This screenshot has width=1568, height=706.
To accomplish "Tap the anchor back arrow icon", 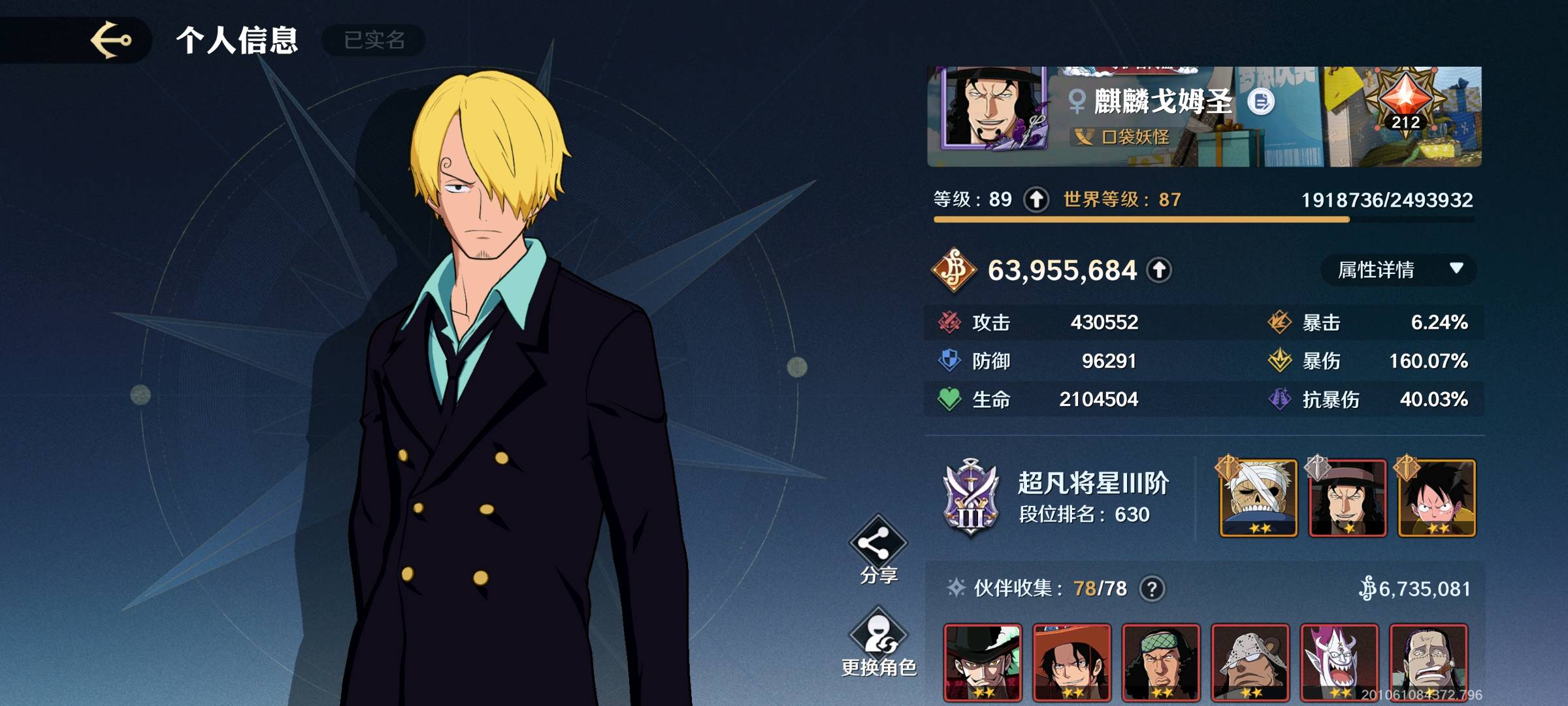I will 110,40.
